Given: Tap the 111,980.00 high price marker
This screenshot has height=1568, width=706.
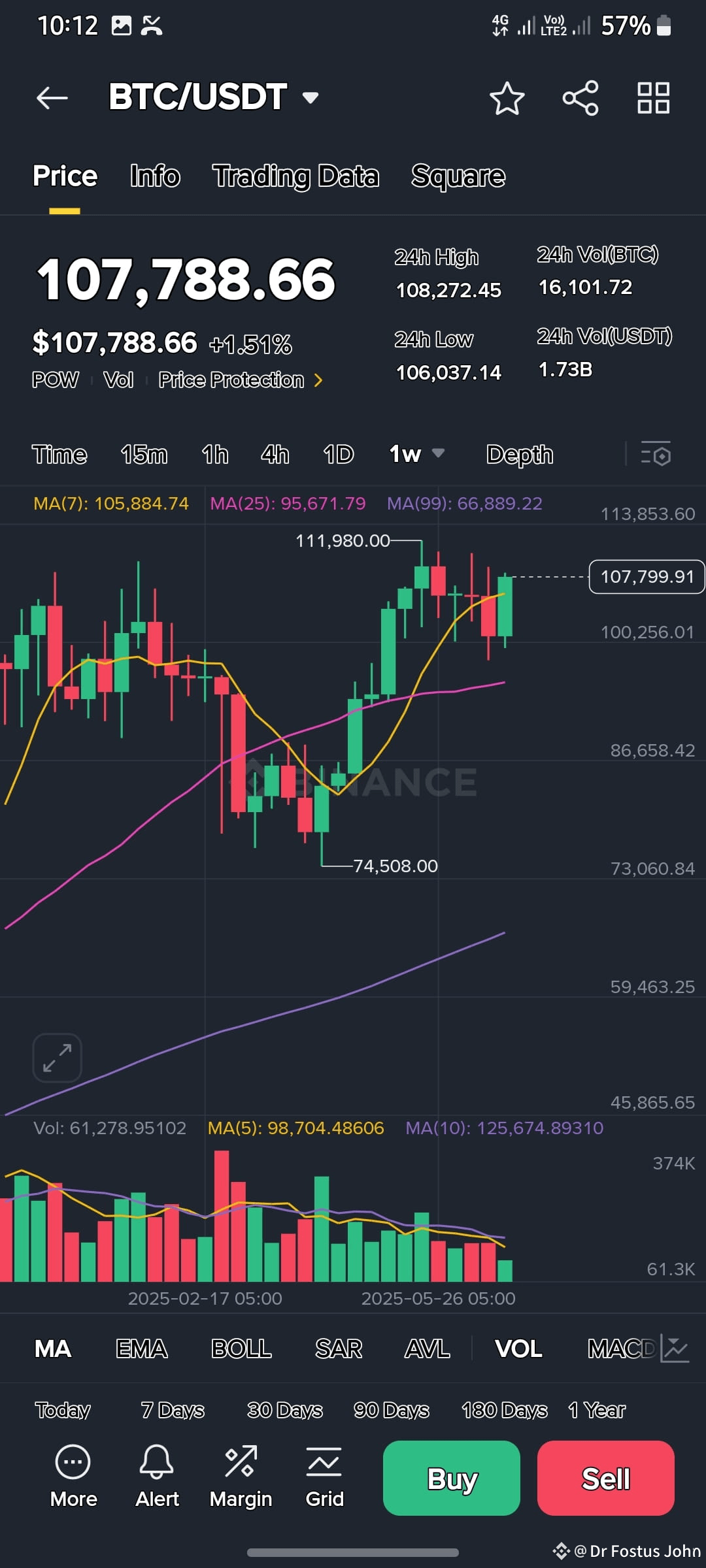Looking at the screenshot, I should point(343,541).
